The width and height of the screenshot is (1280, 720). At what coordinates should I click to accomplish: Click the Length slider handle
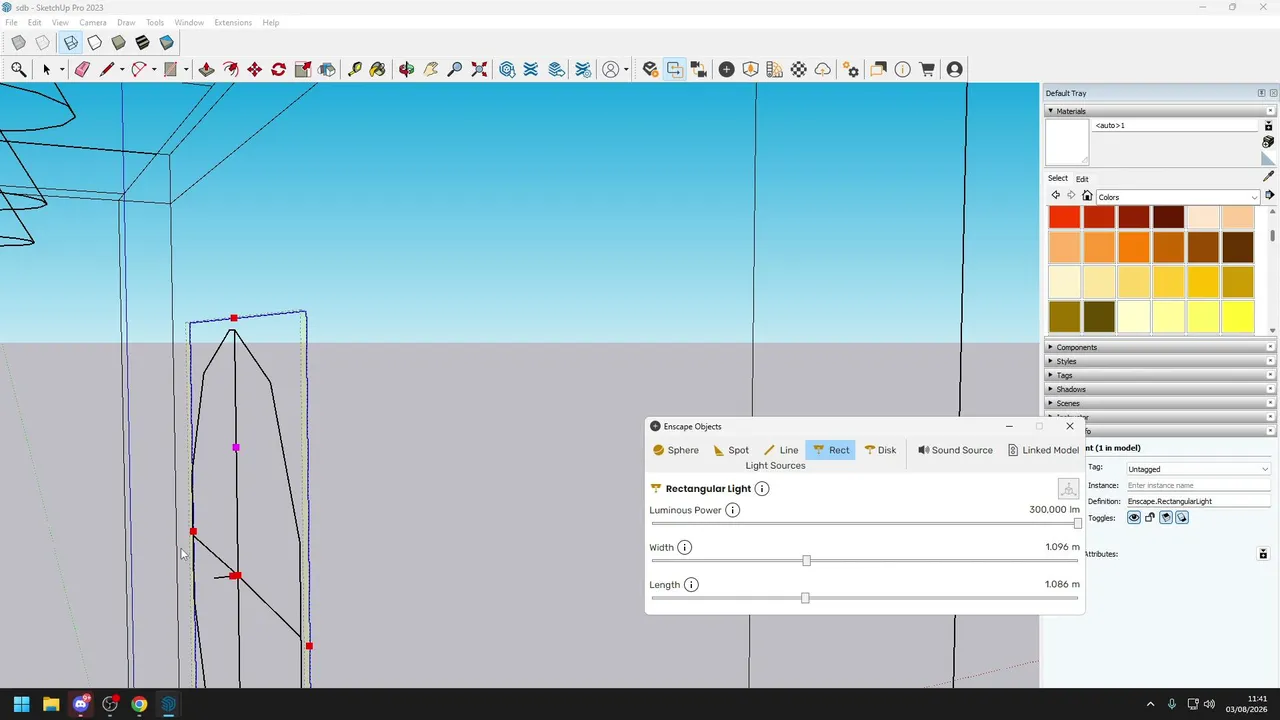(x=805, y=598)
